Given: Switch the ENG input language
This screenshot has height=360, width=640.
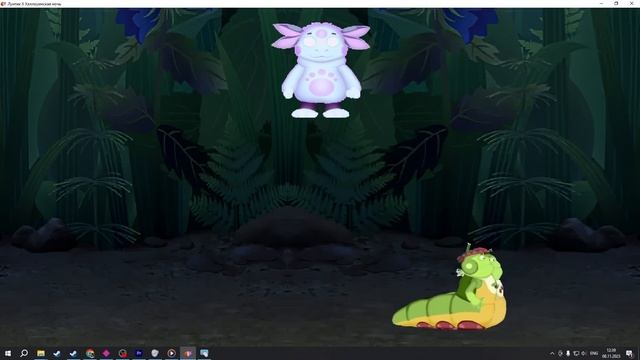Looking at the screenshot, I should pyautogui.click(x=594, y=353).
